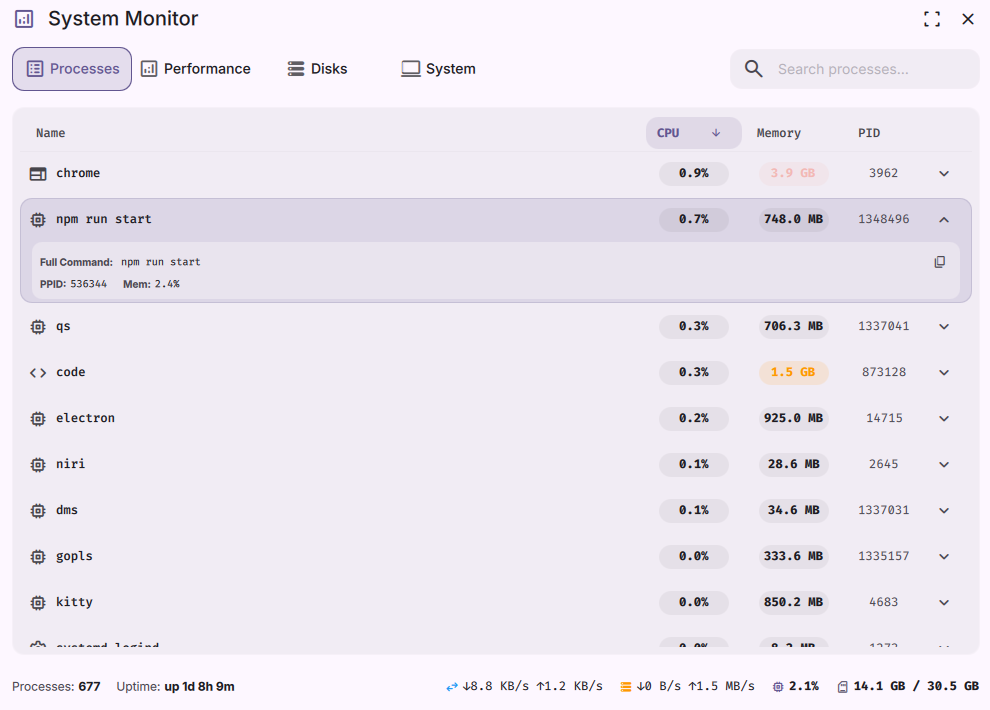
Task: Sort processes by Memory column
Action: click(x=778, y=133)
